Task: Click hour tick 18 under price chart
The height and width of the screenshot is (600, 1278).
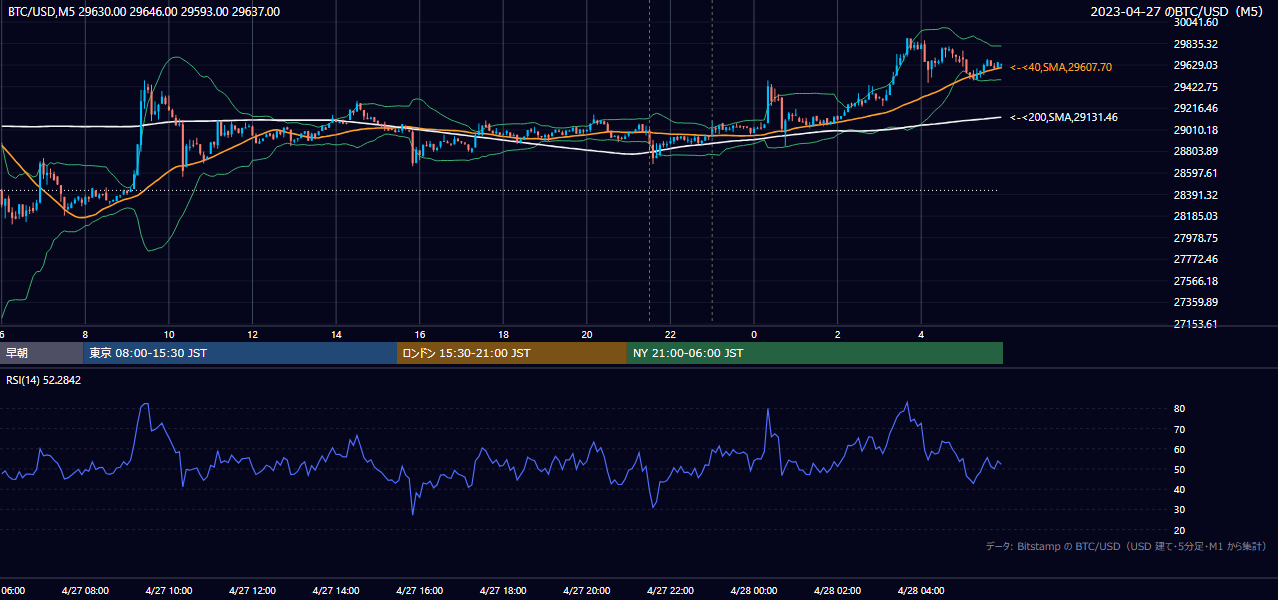Action: (503, 334)
